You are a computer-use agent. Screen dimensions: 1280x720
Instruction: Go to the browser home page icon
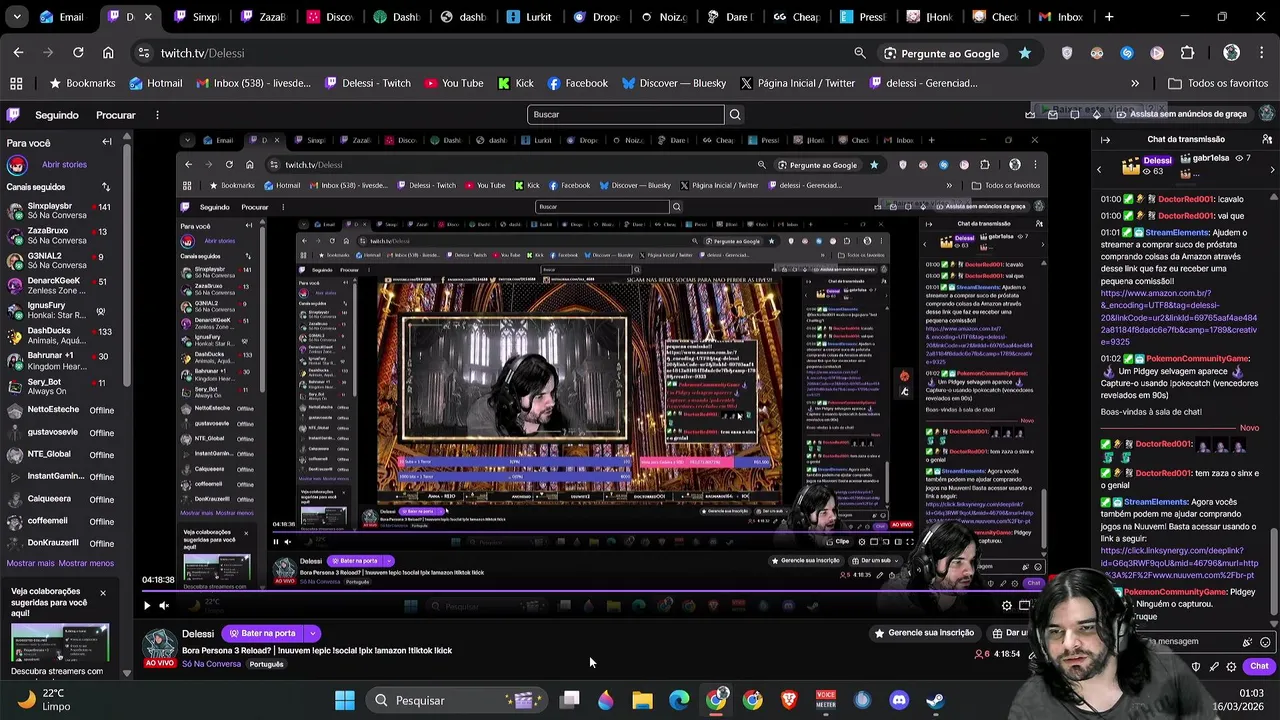tap(108, 53)
